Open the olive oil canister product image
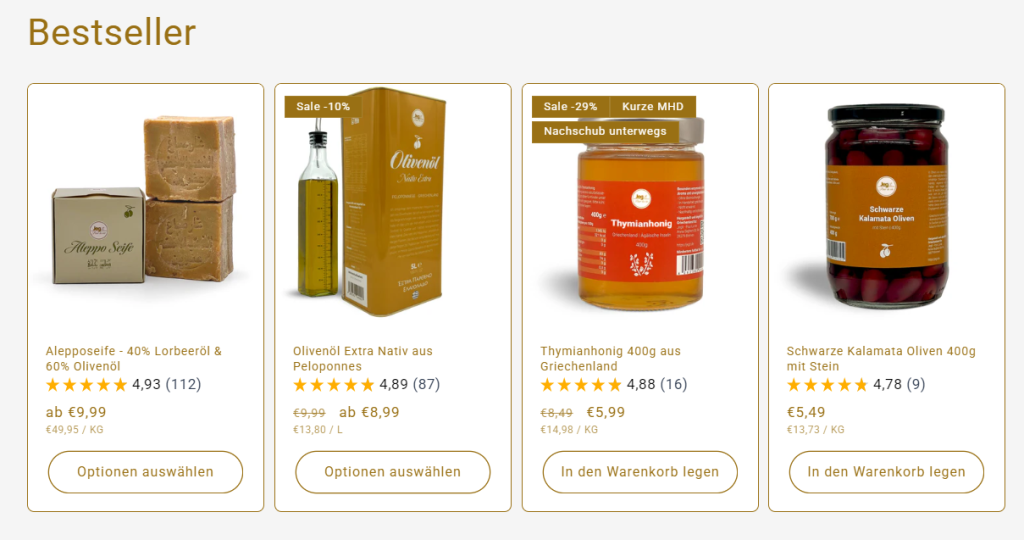The width and height of the screenshot is (1024, 540). point(372,202)
